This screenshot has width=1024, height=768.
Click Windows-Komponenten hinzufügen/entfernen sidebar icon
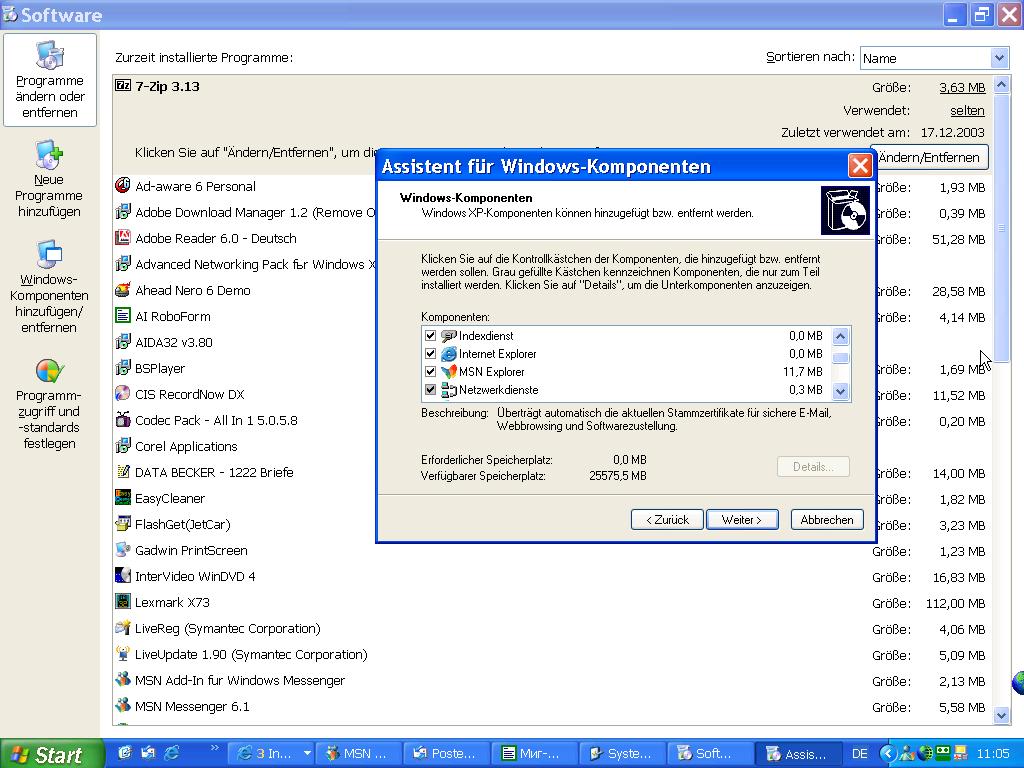point(49,254)
